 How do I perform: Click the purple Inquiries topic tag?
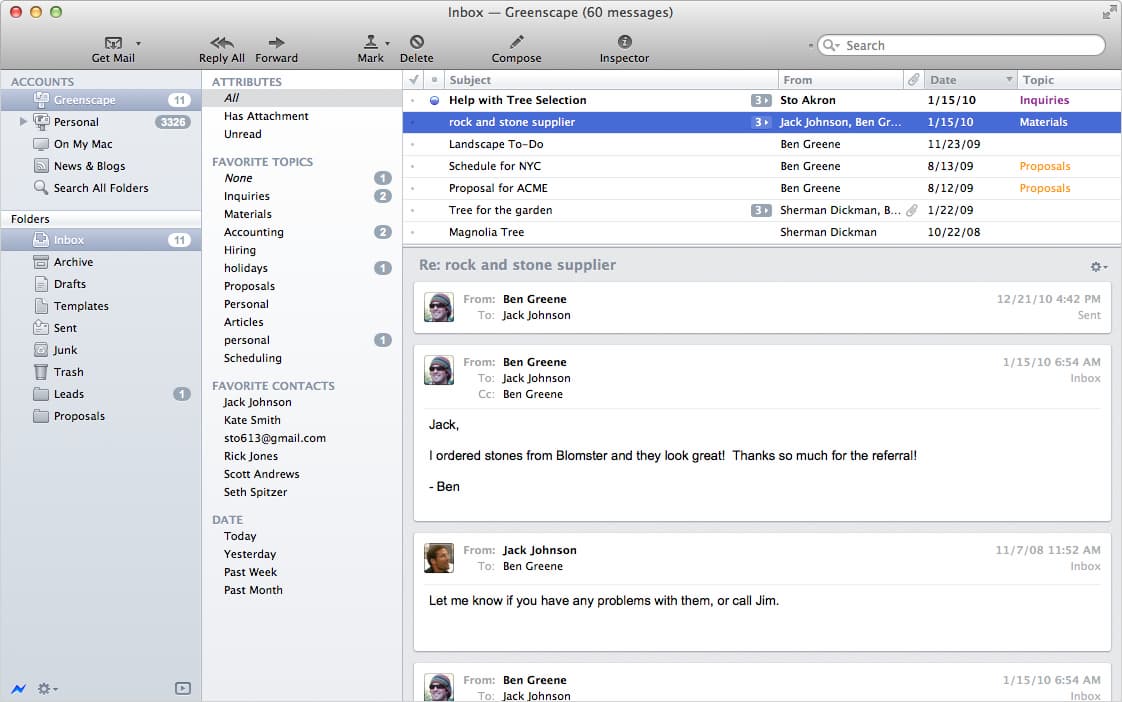1044,100
